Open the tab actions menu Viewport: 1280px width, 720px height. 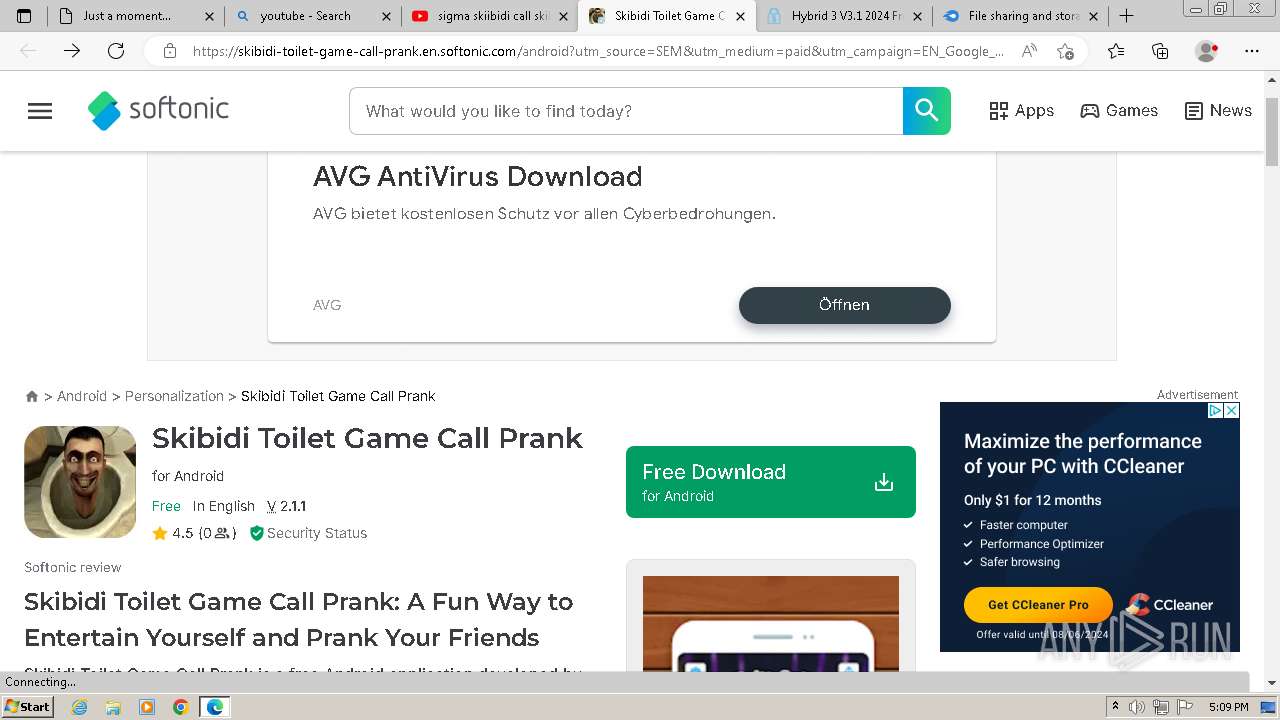pyautogui.click(x=24, y=16)
